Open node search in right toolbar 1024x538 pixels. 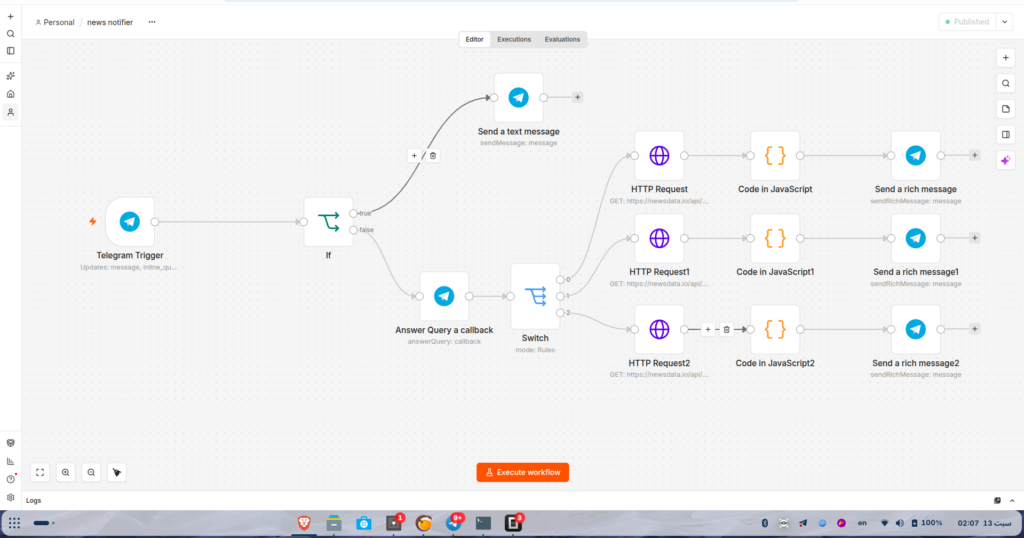[1006, 84]
